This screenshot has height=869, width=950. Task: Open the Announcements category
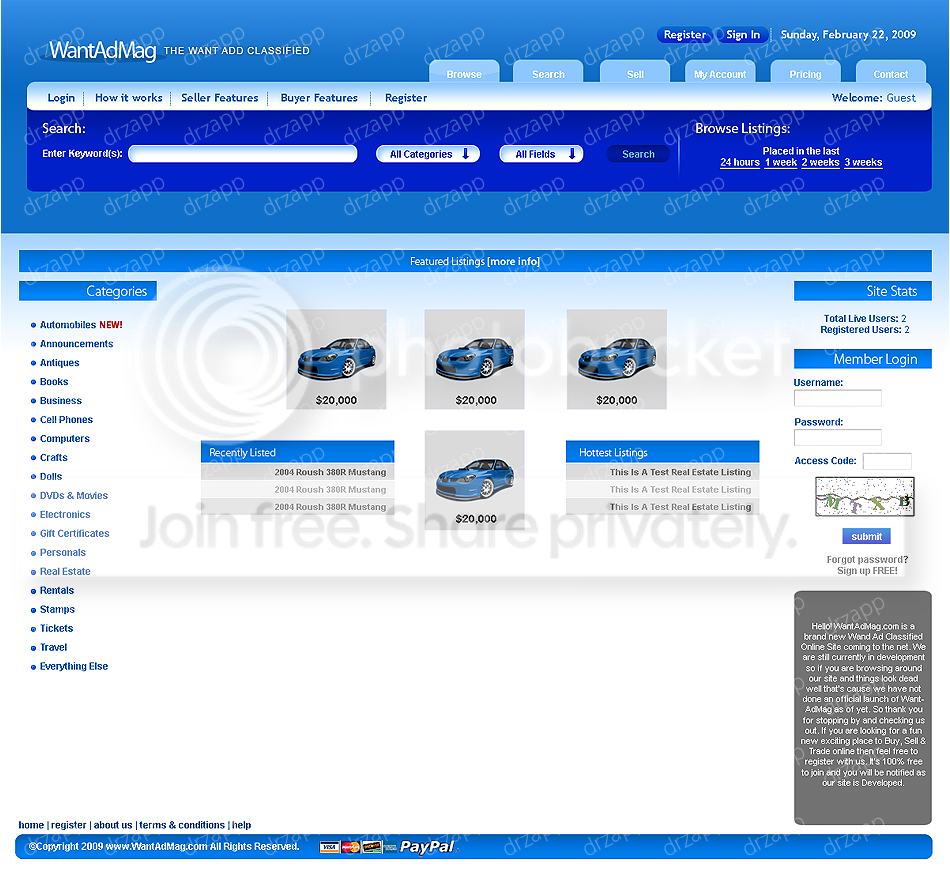click(x=76, y=344)
